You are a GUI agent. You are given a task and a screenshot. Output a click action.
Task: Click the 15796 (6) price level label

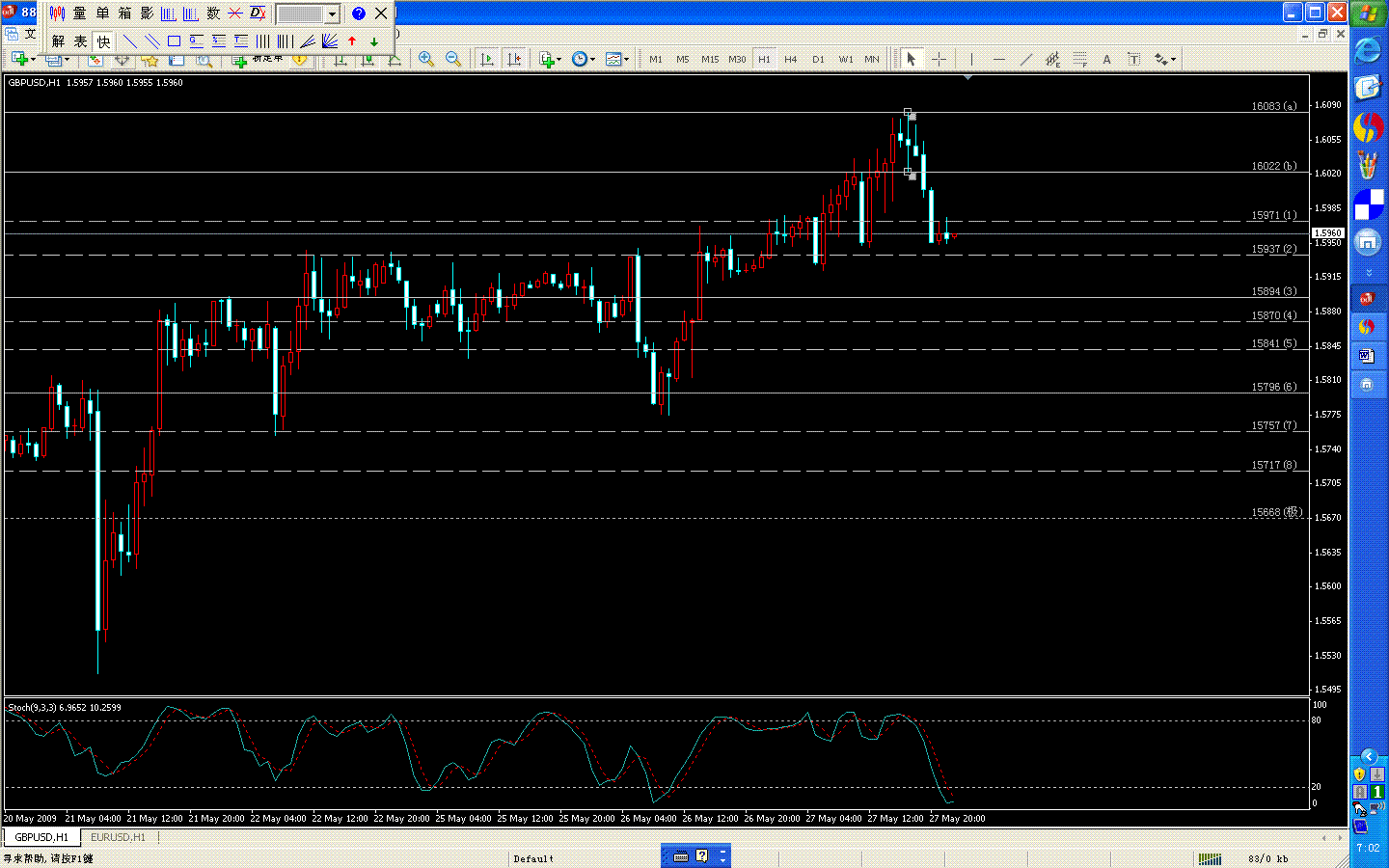click(1274, 387)
